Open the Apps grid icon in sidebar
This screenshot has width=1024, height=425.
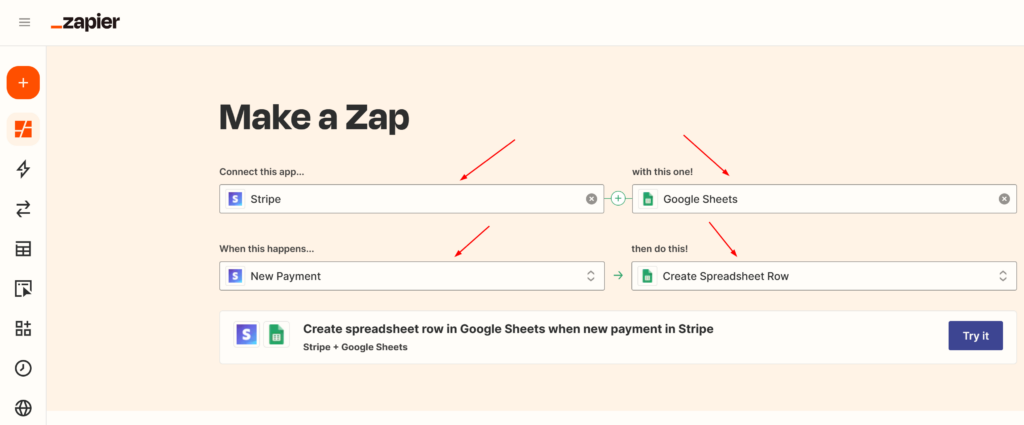click(23, 328)
